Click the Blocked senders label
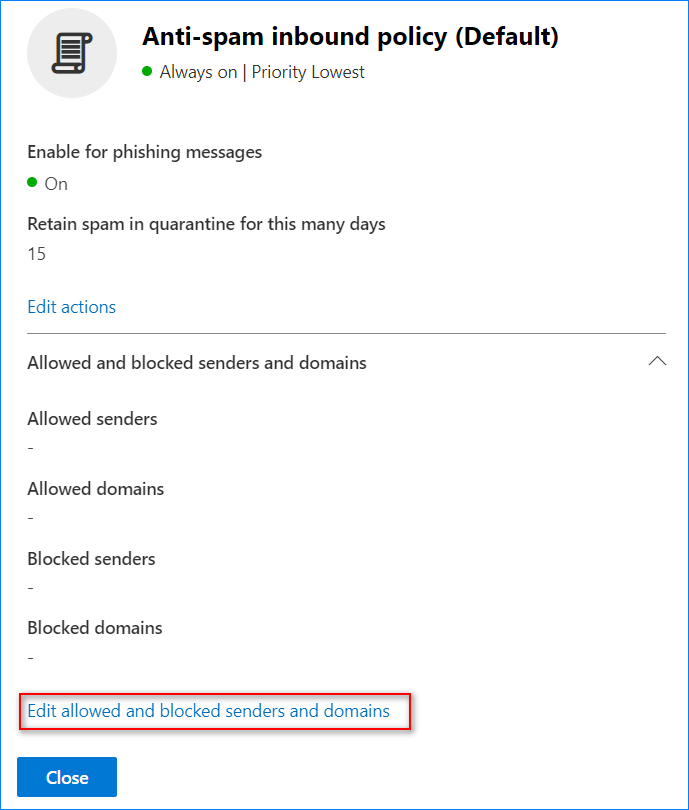This screenshot has width=689, height=810. click(x=91, y=559)
